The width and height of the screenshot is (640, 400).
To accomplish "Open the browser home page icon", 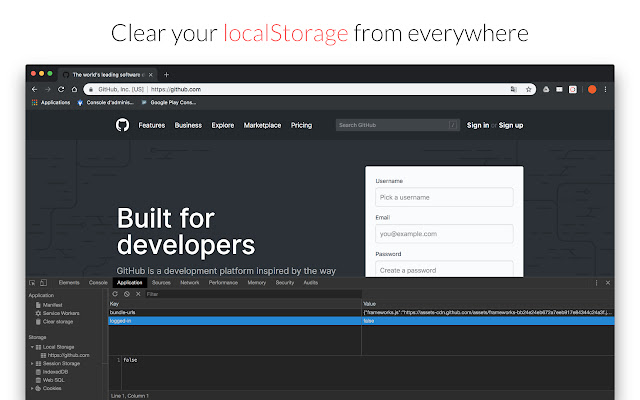I will (74, 89).
